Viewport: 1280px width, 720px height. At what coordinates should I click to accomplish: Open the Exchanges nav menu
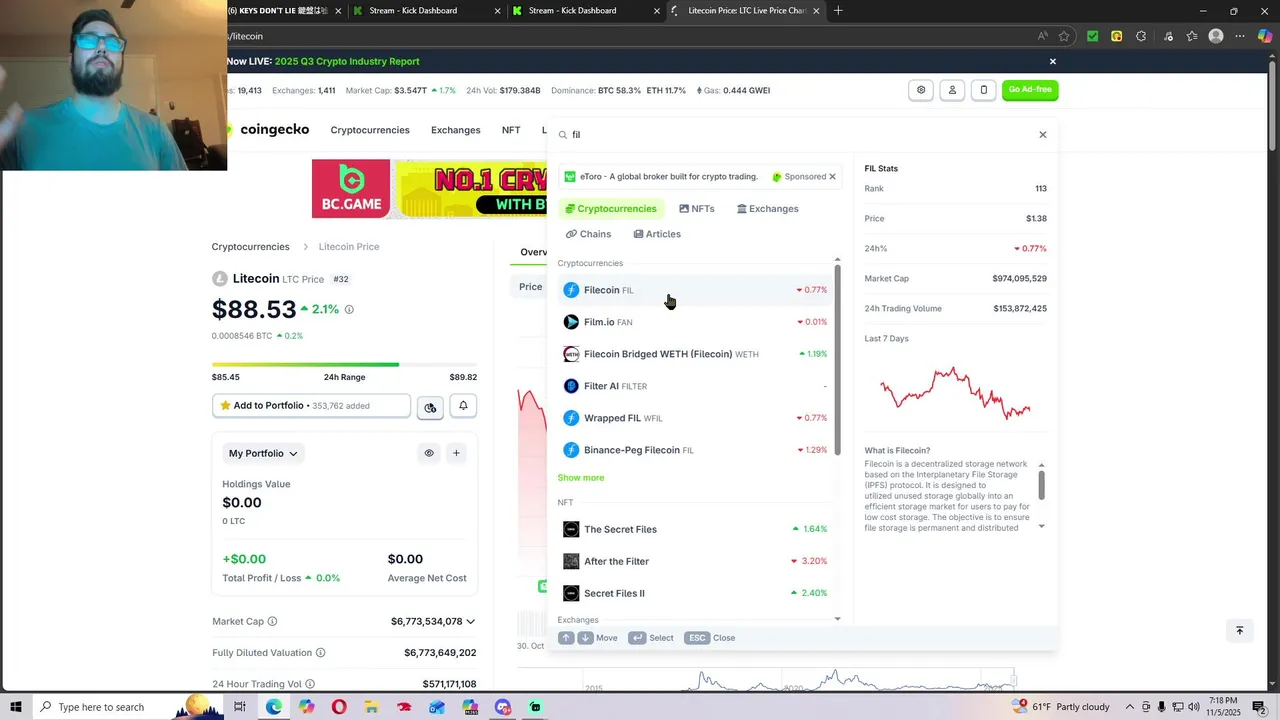click(456, 130)
